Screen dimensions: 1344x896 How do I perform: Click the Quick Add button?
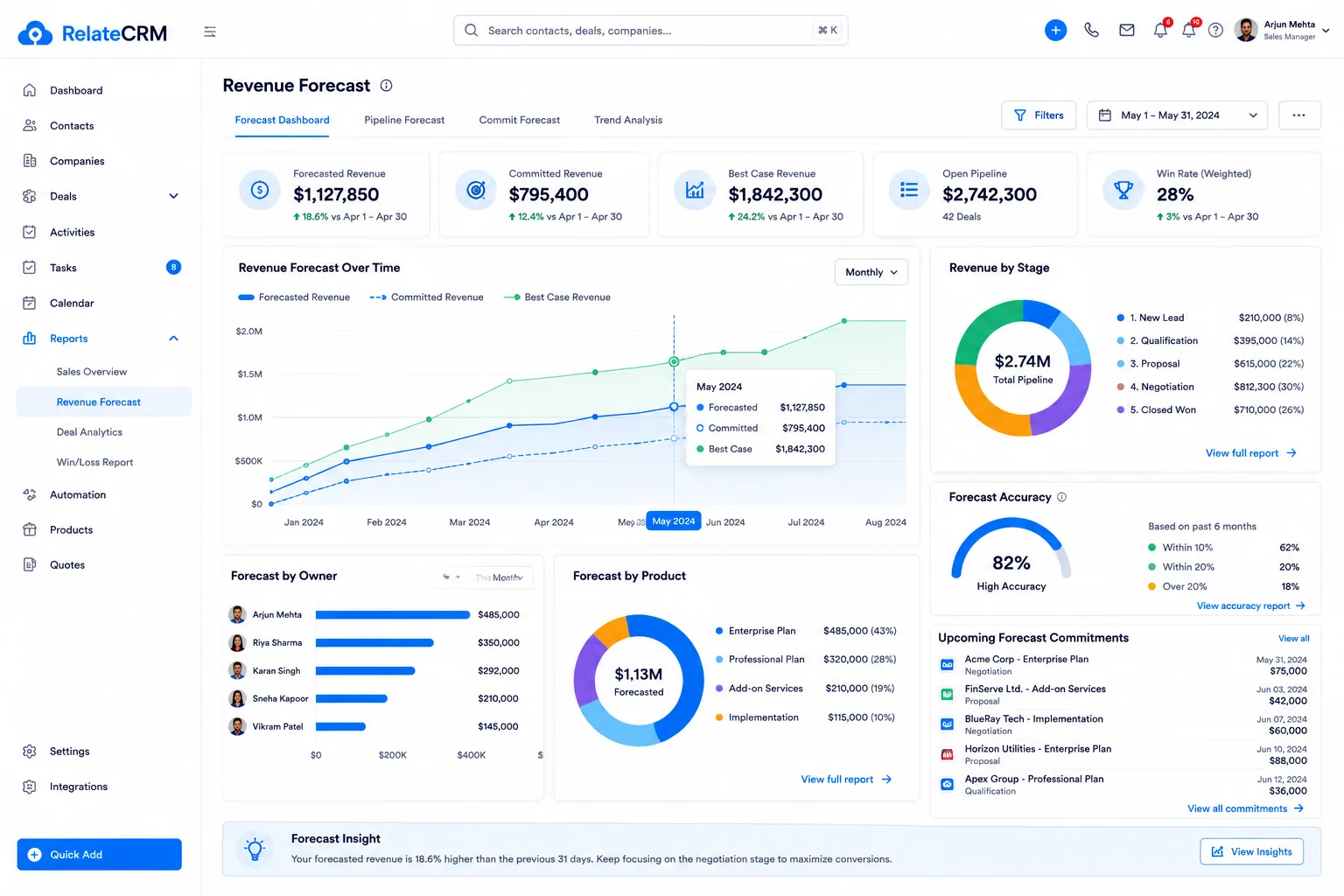click(x=99, y=855)
